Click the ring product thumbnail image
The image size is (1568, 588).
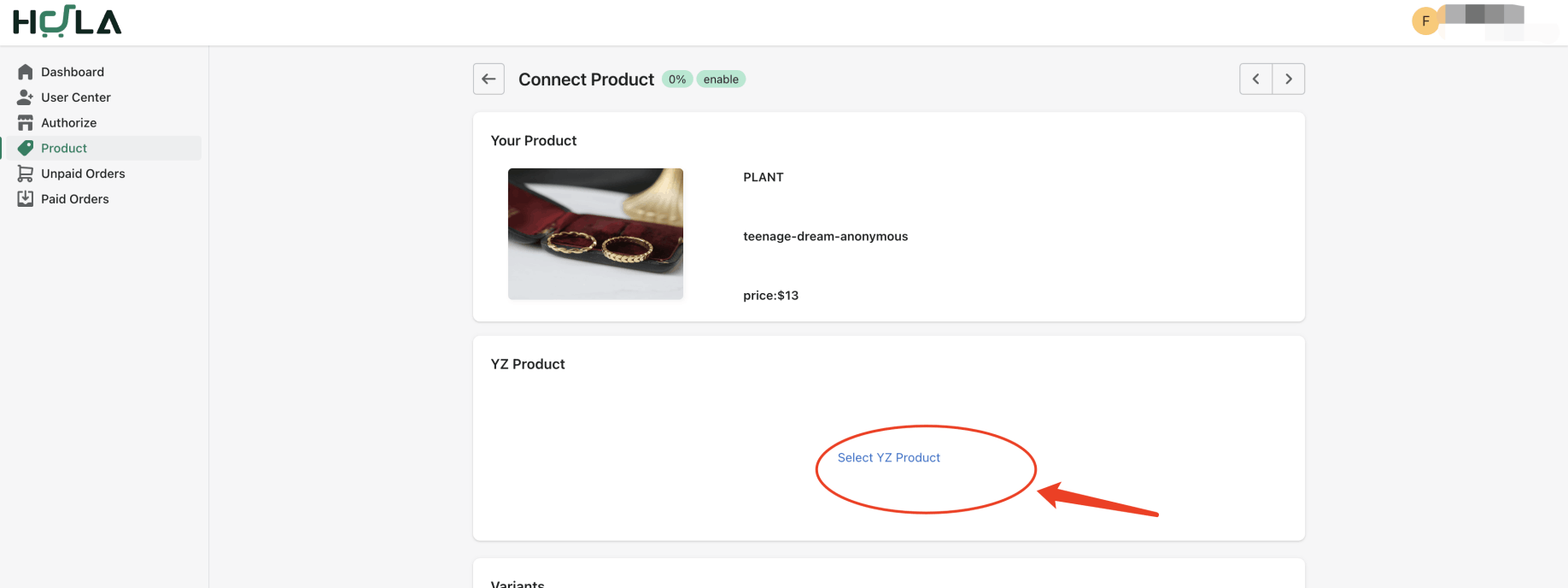(x=595, y=233)
